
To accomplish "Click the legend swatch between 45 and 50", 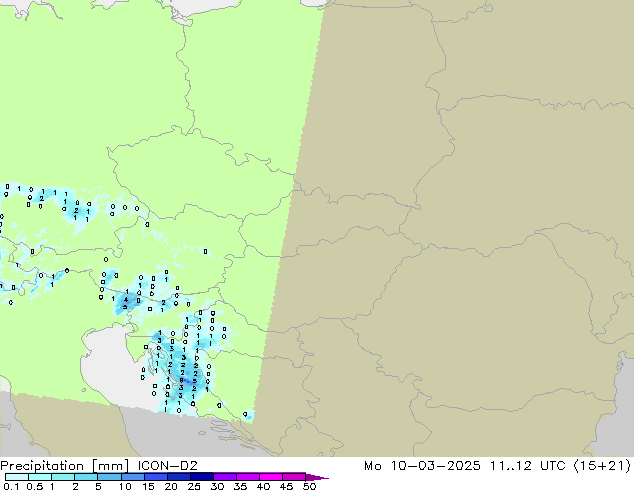I will point(294,477).
